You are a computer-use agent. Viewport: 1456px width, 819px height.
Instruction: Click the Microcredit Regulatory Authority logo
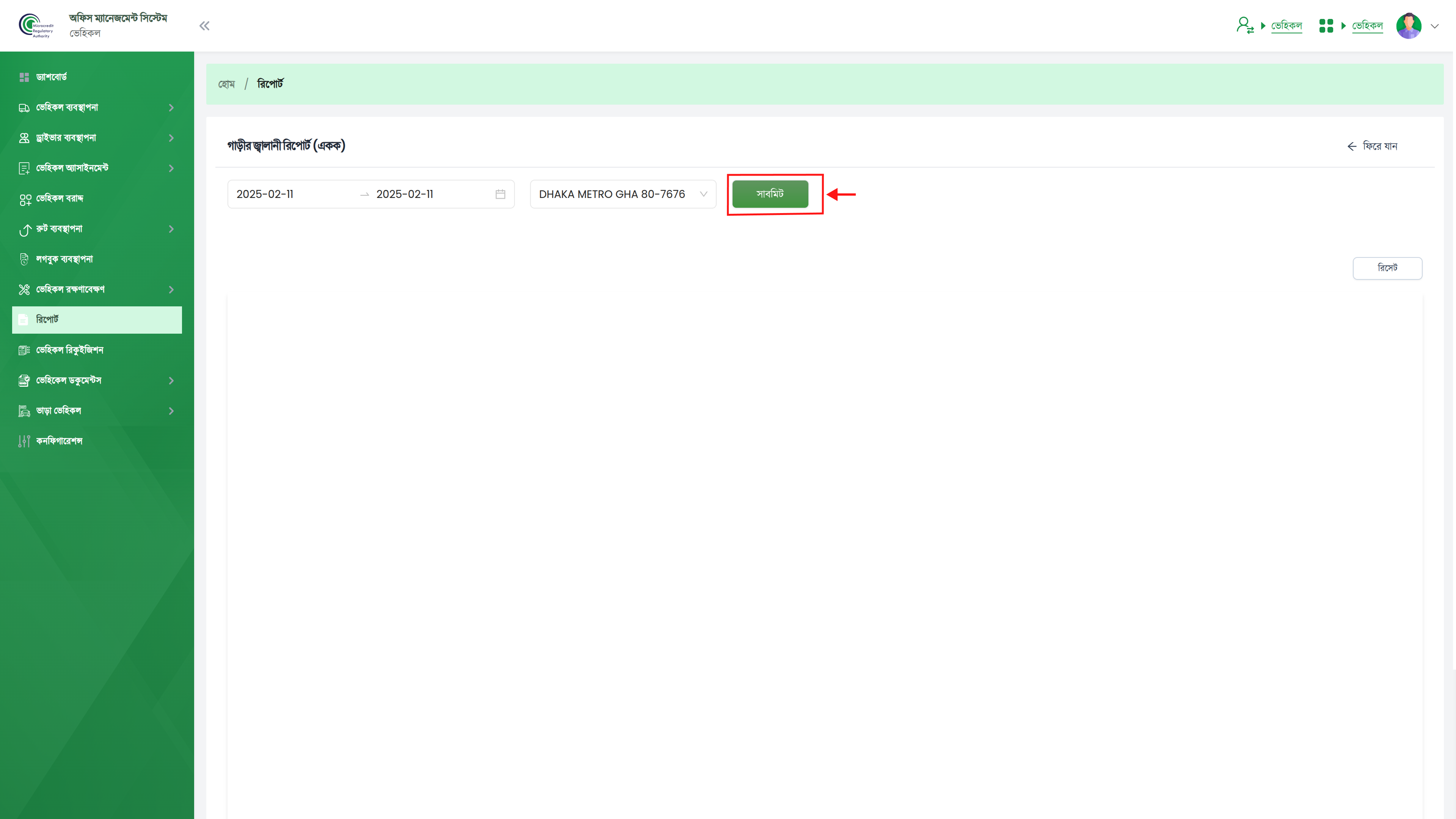tap(36, 25)
